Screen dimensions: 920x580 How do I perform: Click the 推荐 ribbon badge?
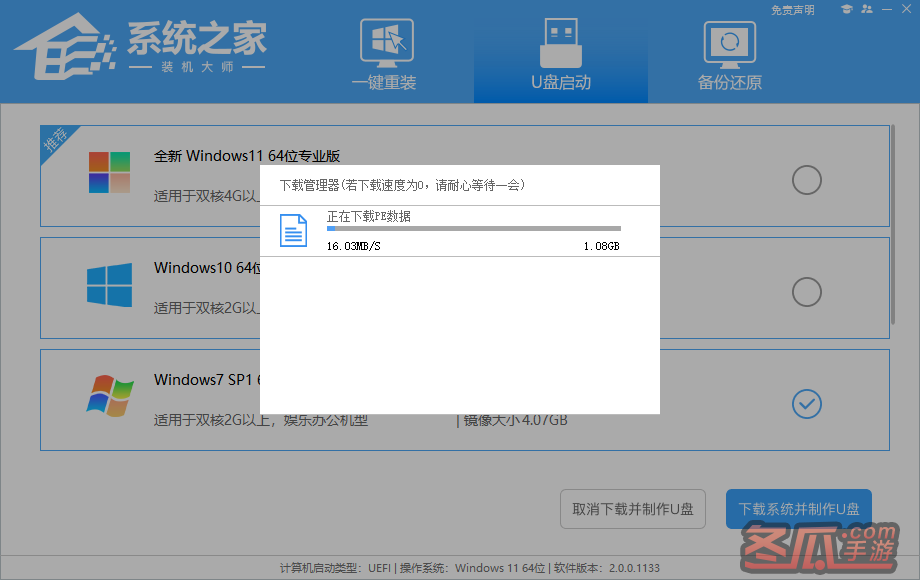tap(56, 140)
